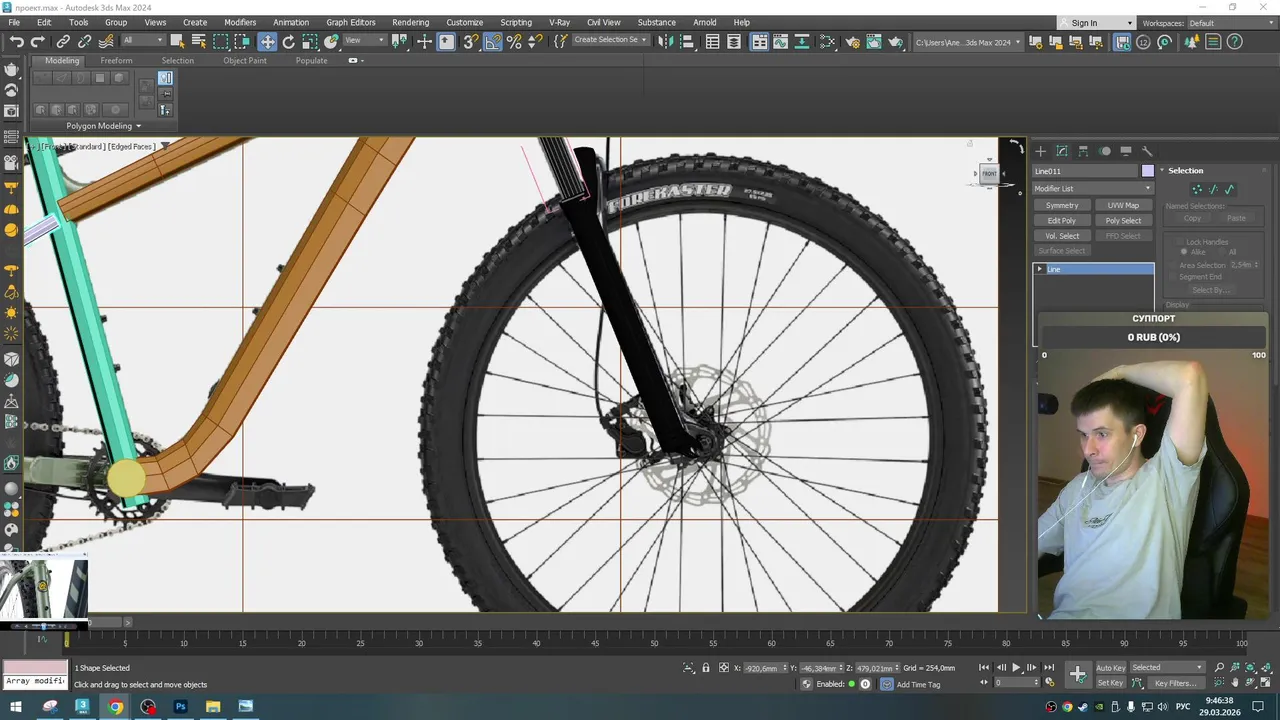Activate Select and Uniform Scale tool

pyautogui.click(x=310, y=42)
